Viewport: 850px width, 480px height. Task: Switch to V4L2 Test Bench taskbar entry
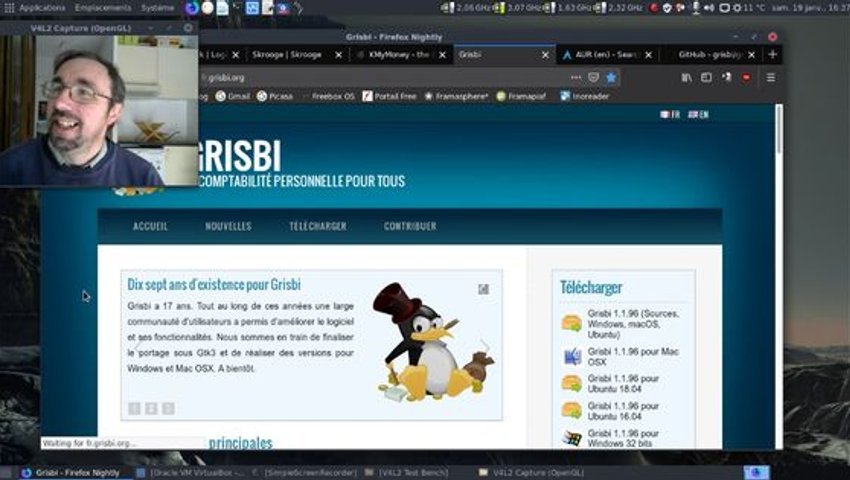click(407, 473)
